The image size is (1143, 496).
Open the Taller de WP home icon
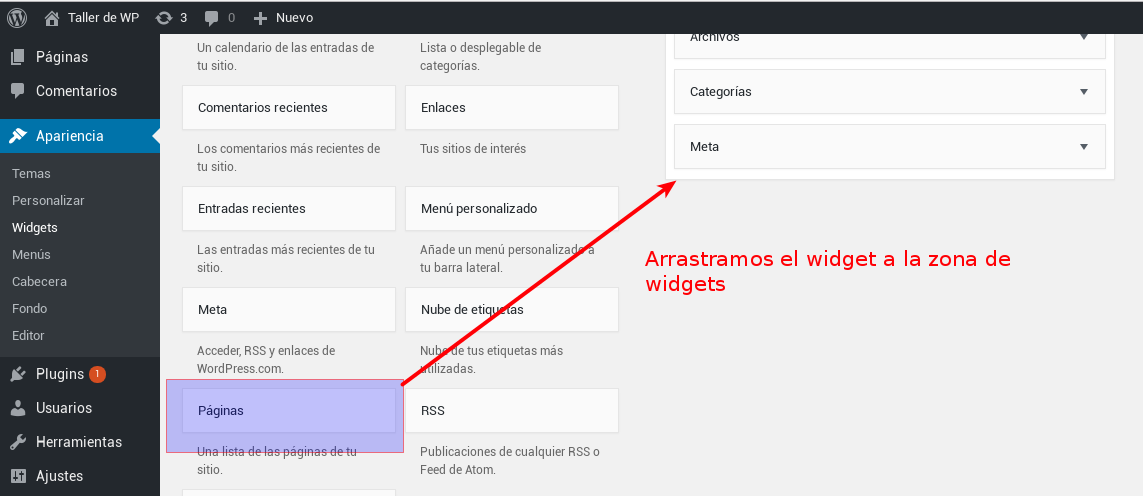pos(53,17)
